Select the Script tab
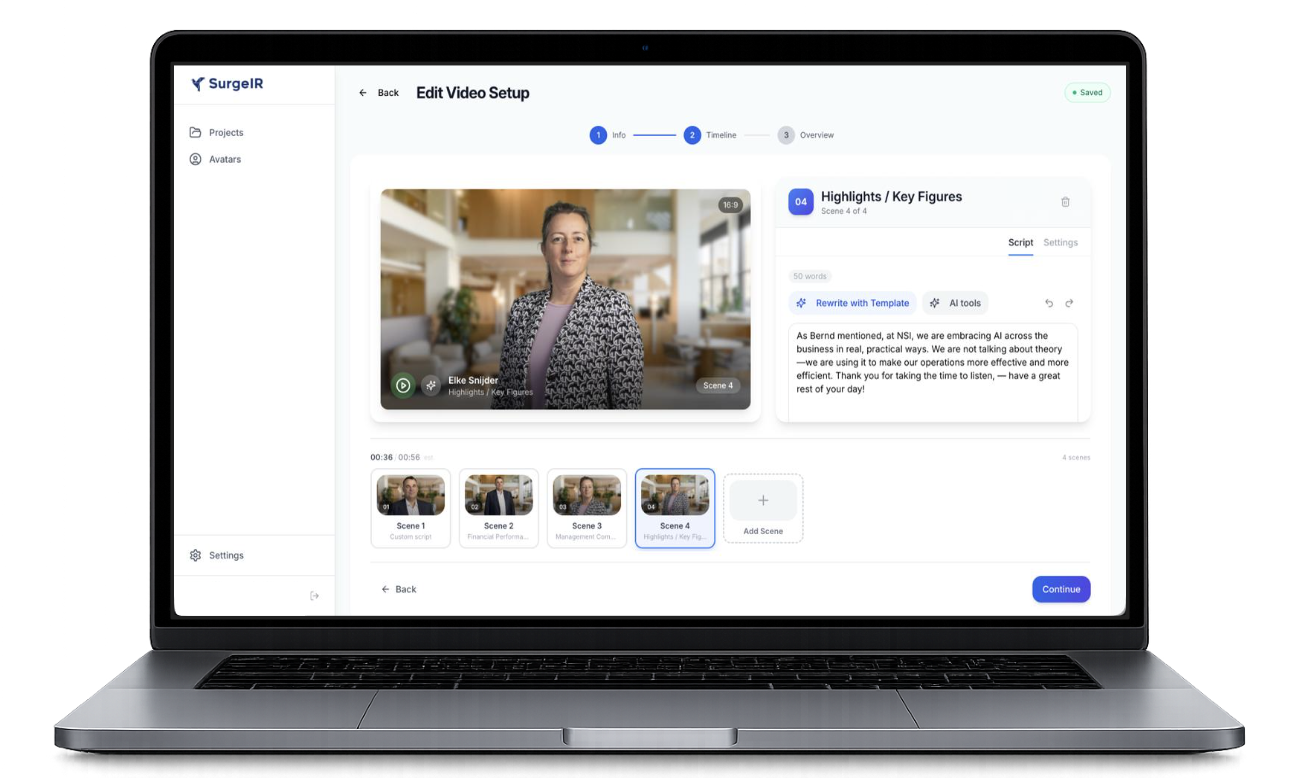This screenshot has width=1298, height=778. pos(1020,242)
